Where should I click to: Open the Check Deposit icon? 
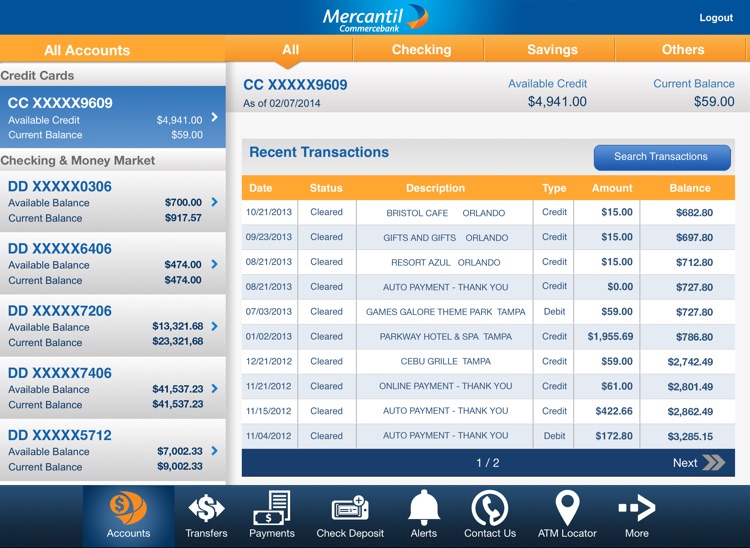click(350, 508)
